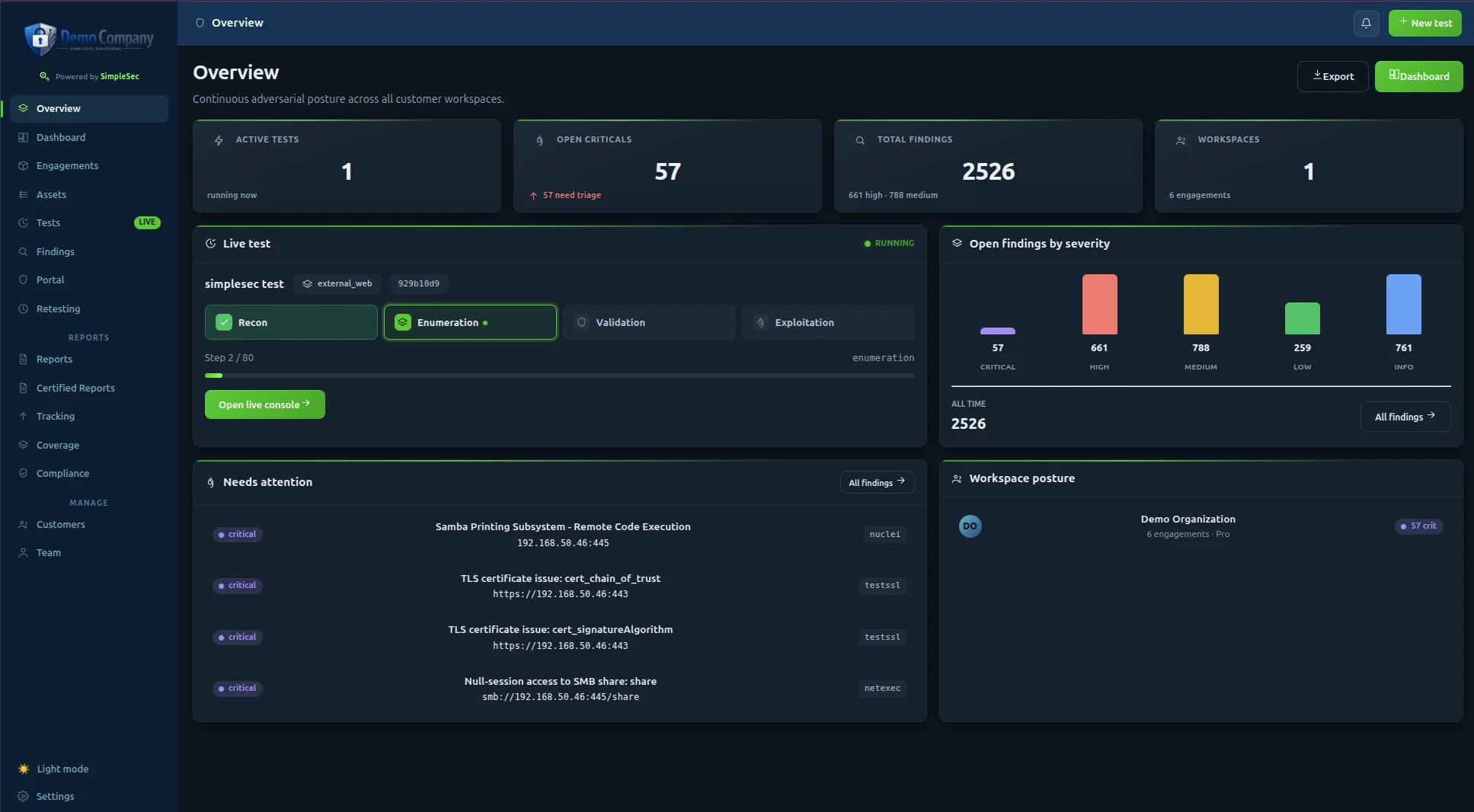Screen dimensions: 1474x812
Task: Click the step 2/80 progress bar
Action: point(560,376)
